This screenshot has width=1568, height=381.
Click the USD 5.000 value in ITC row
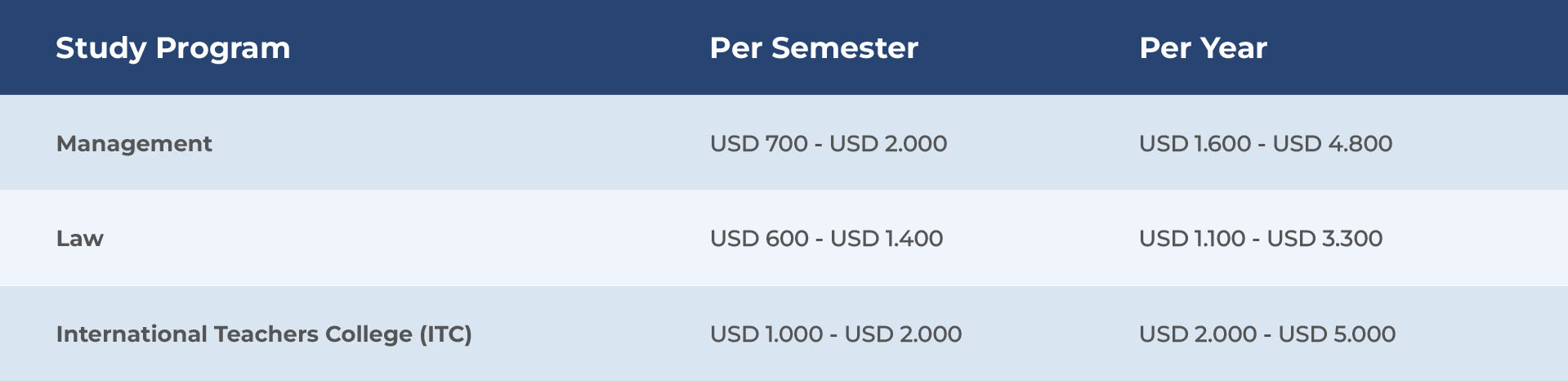click(1337, 334)
